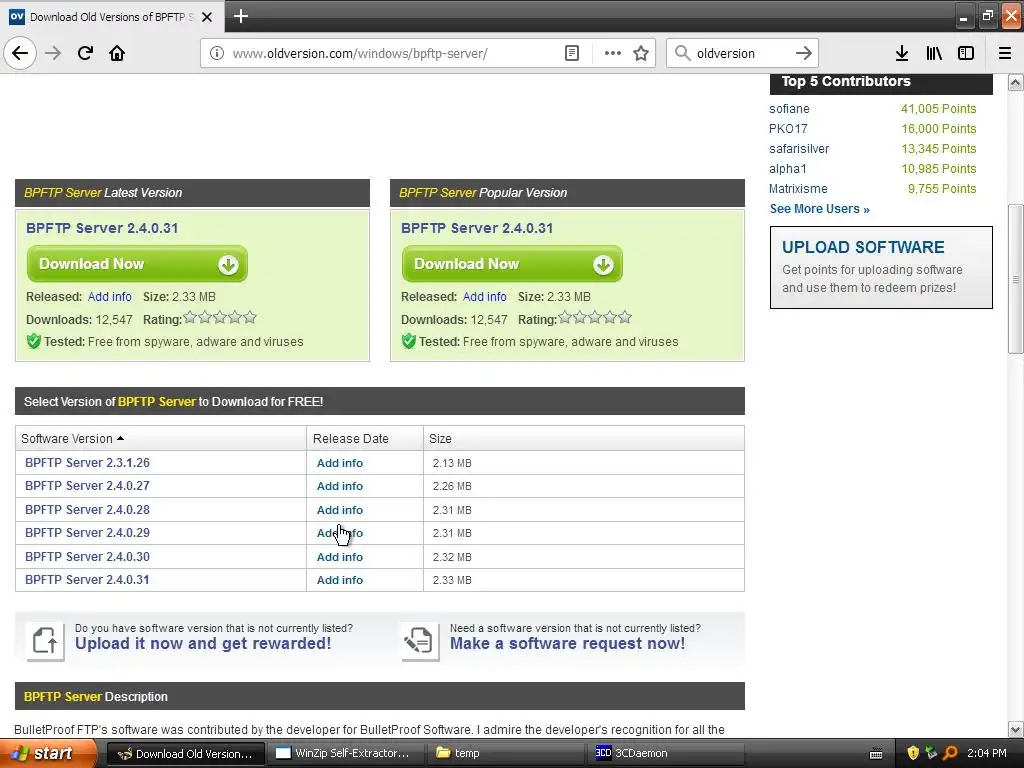Click Add info next to Released in Popular Version

point(485,296)
